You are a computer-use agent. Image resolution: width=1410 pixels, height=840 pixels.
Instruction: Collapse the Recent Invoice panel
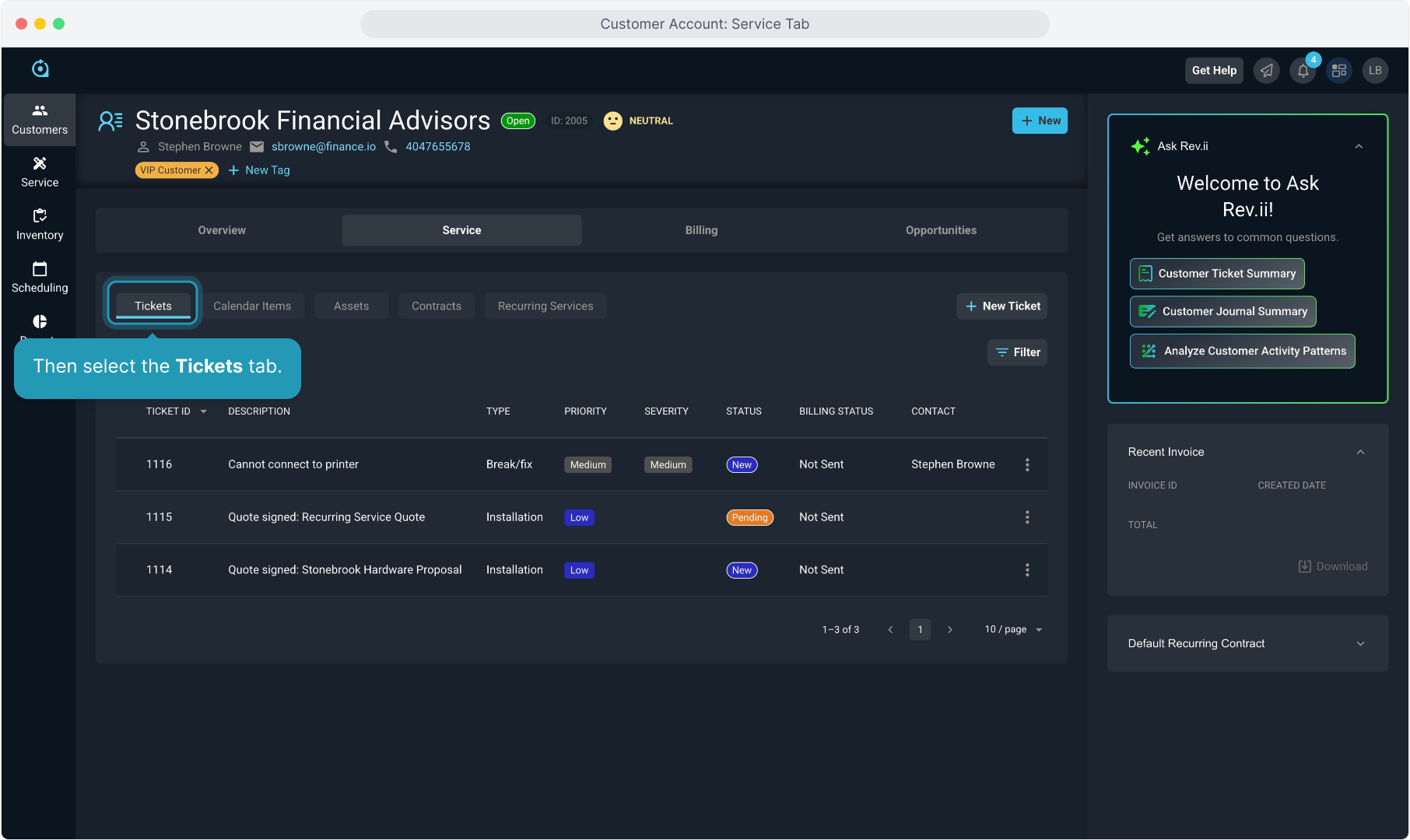pos(1360,452)
